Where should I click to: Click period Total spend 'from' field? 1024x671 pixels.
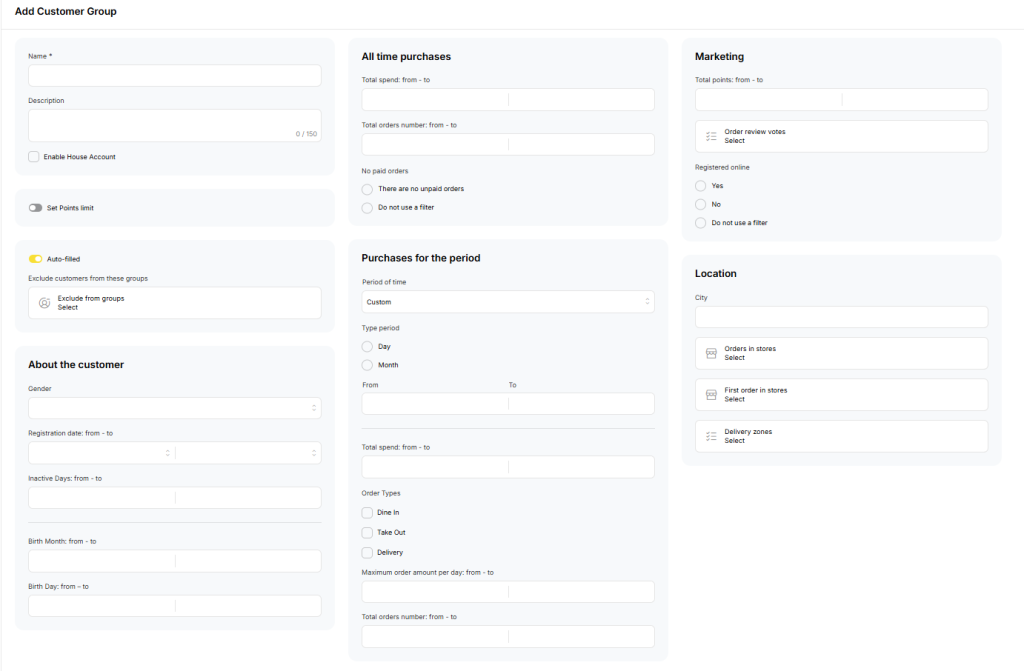435,467
